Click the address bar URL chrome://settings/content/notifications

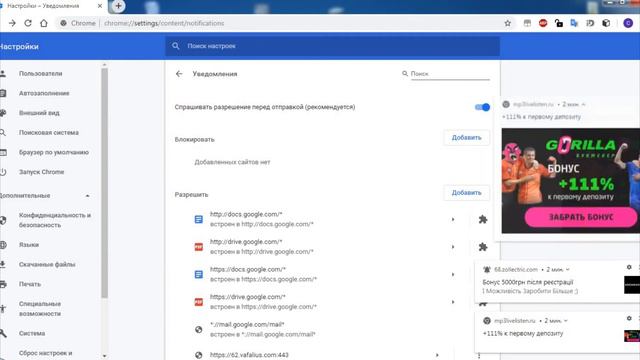coord(164,23)
